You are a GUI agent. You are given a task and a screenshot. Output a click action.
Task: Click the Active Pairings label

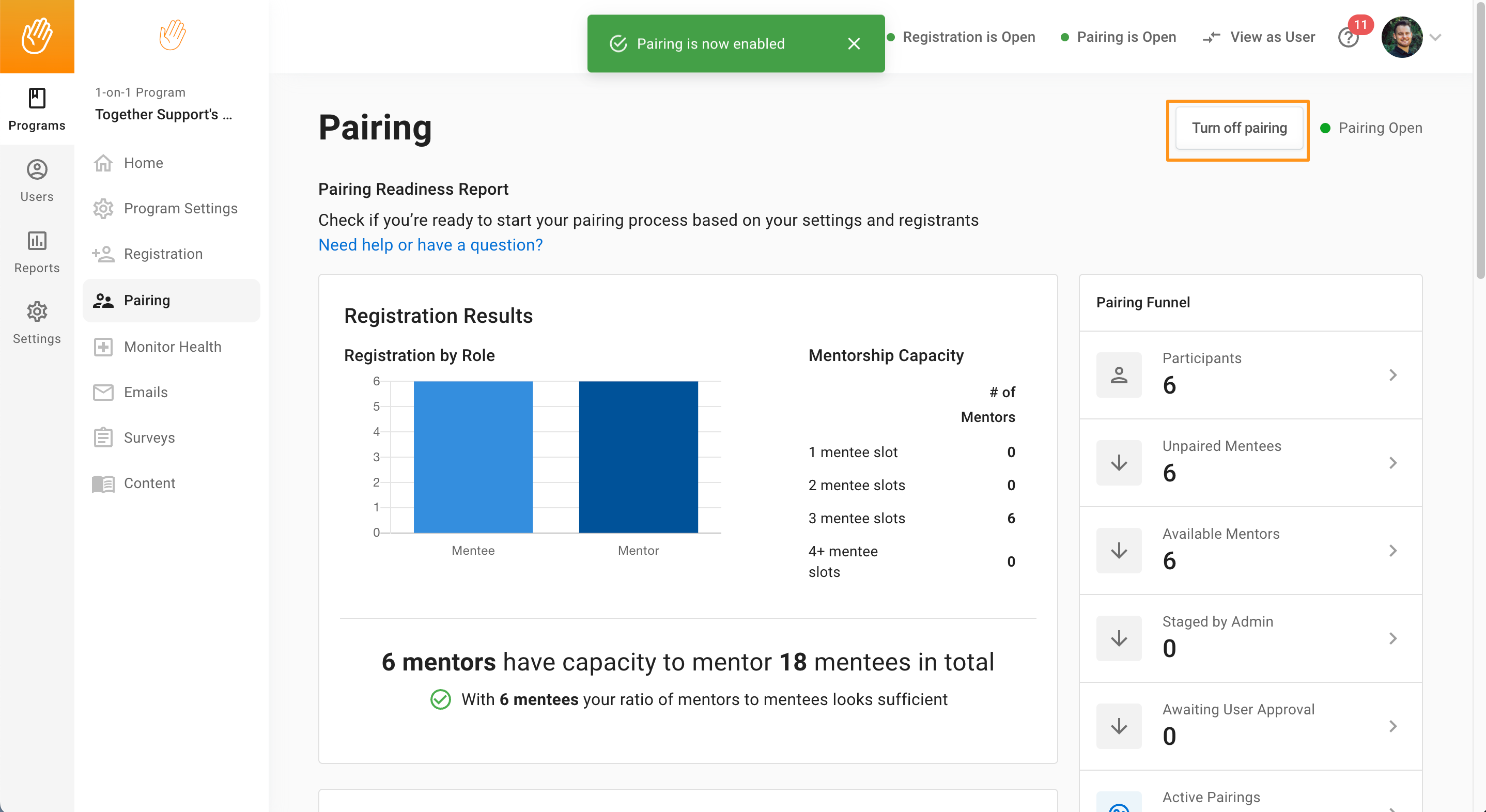[x=1211, y=797]
